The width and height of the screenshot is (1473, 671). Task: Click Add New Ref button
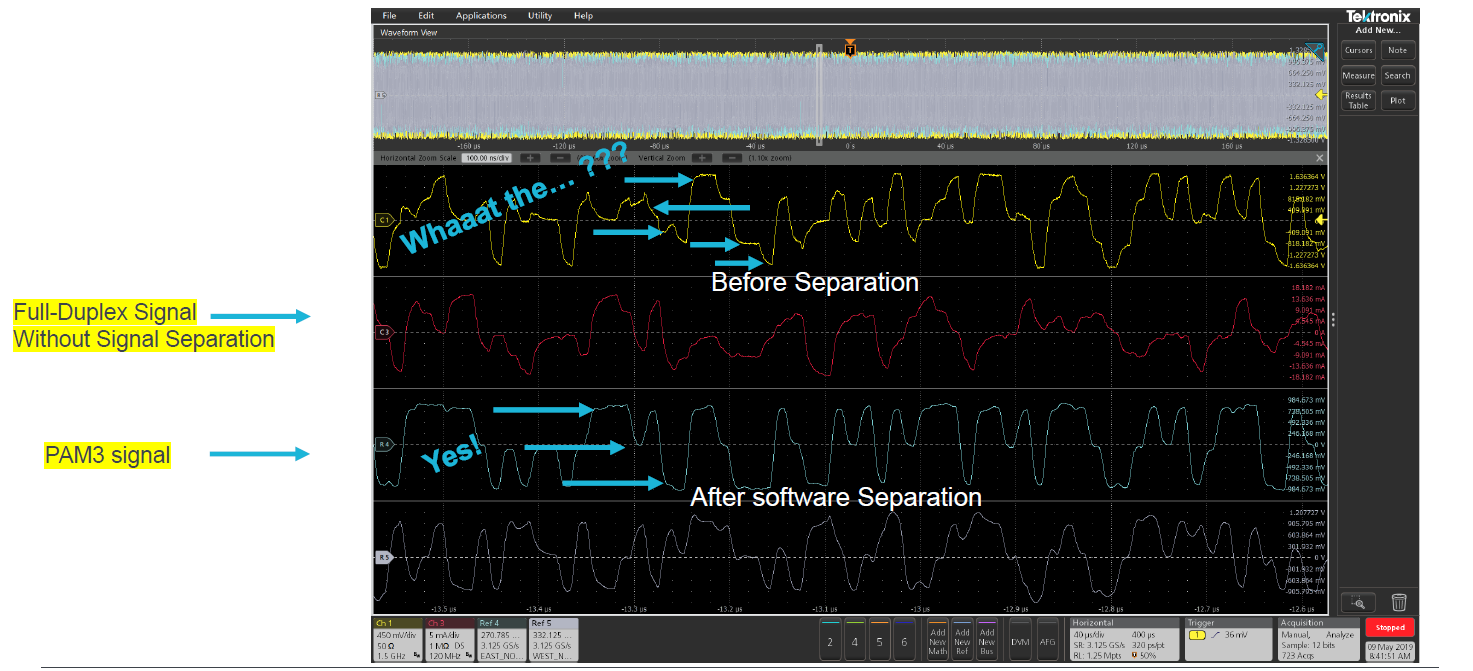point(962,637)
